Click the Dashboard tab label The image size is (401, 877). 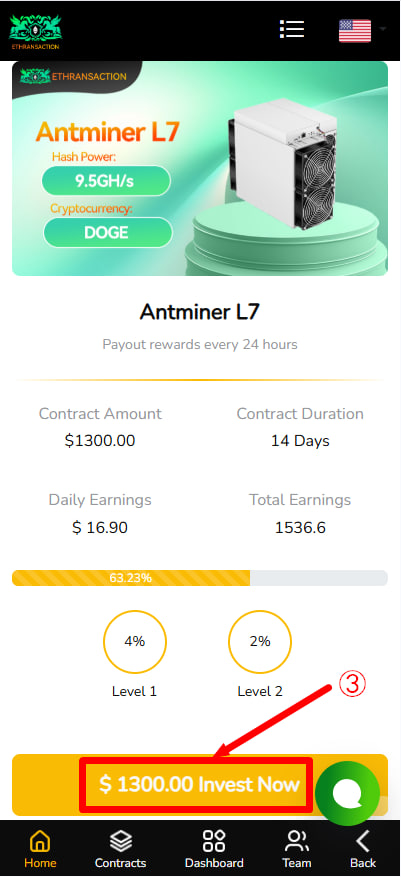[x=214, y=863]
